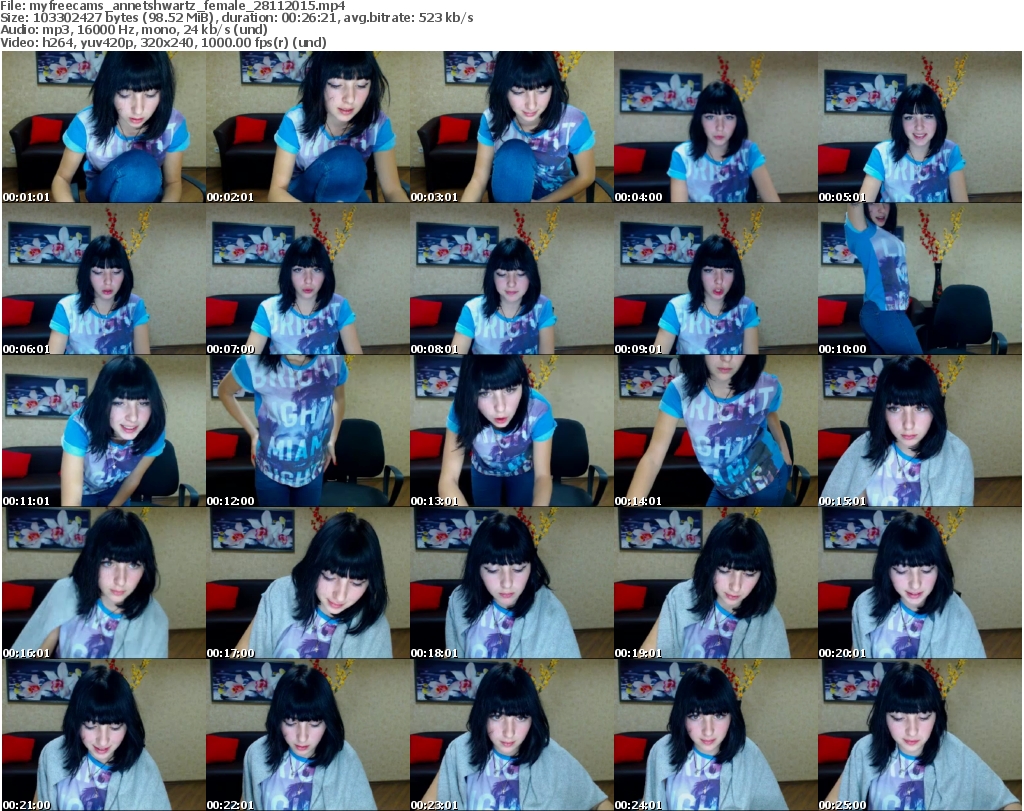Screen dimensions: 1024x811
Task: Select the thumbnail labeled 00:18:01
Action: (x=511, y=583)
